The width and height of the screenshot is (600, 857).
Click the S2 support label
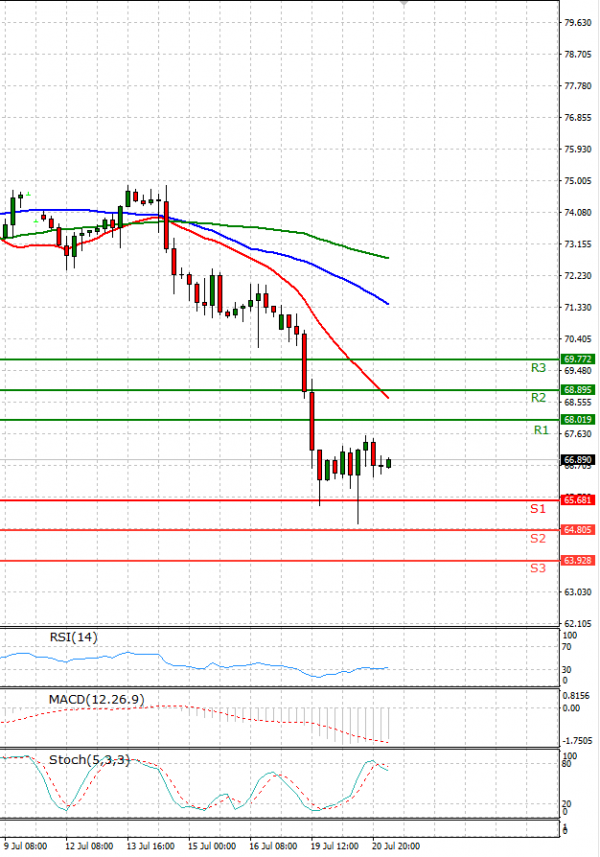tap(538, 538)
